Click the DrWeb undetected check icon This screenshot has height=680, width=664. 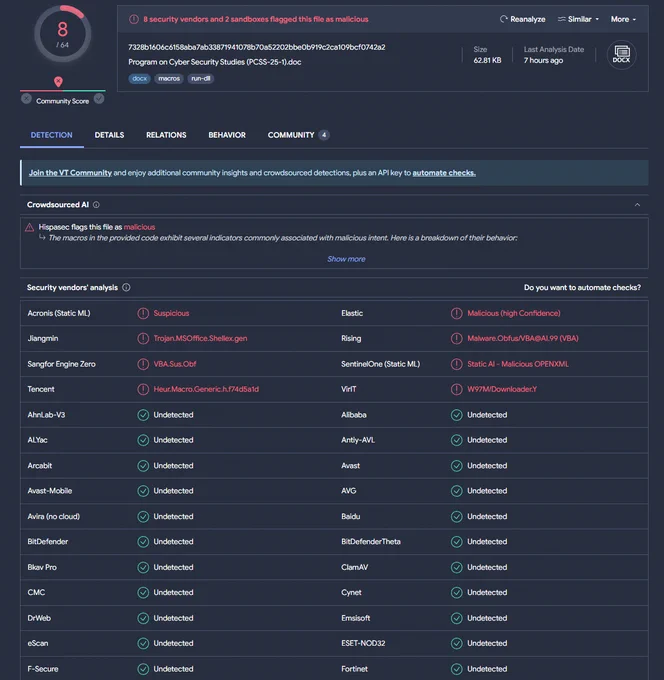tap(143, 618)
